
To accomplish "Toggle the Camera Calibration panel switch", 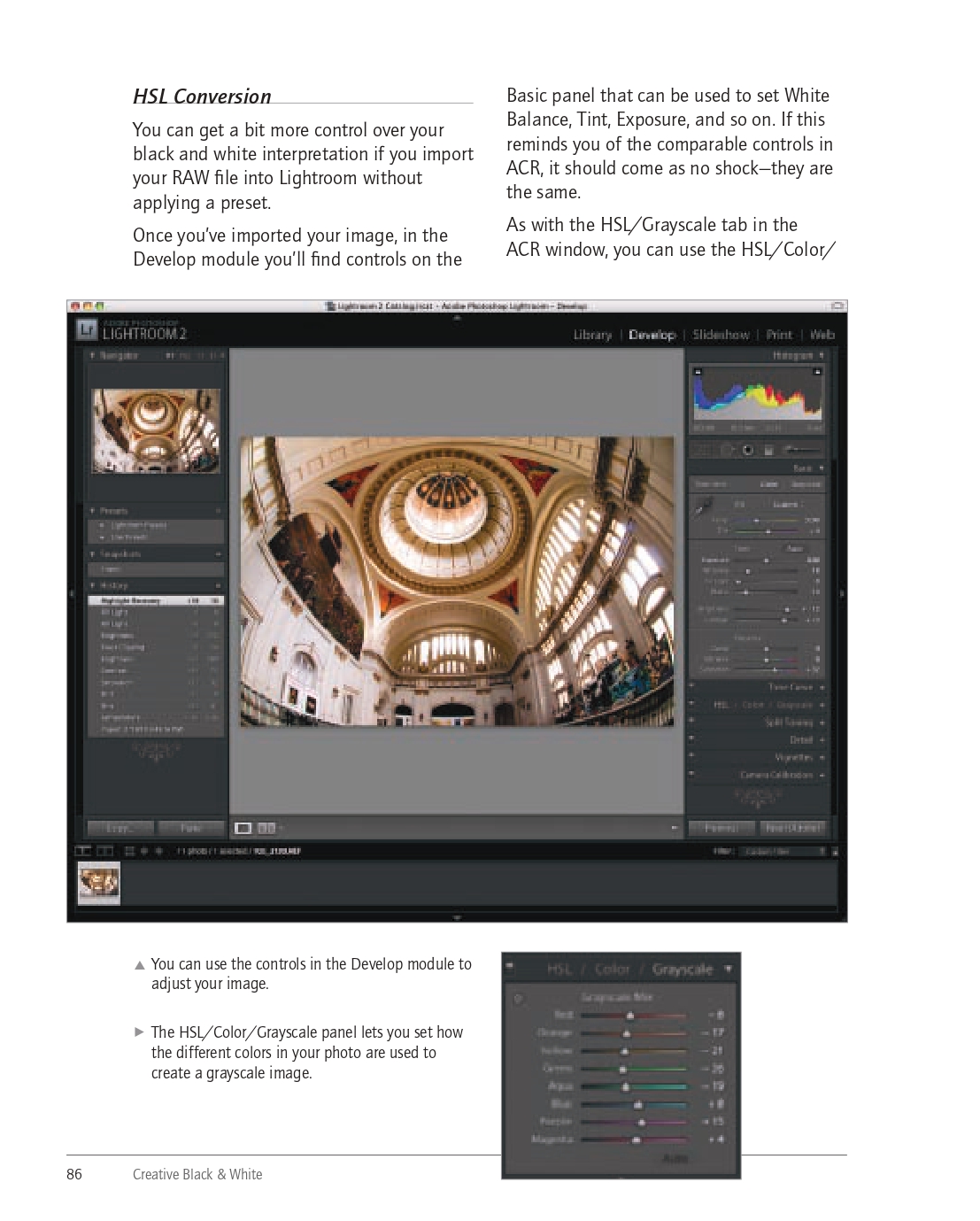I will (692, 775).
